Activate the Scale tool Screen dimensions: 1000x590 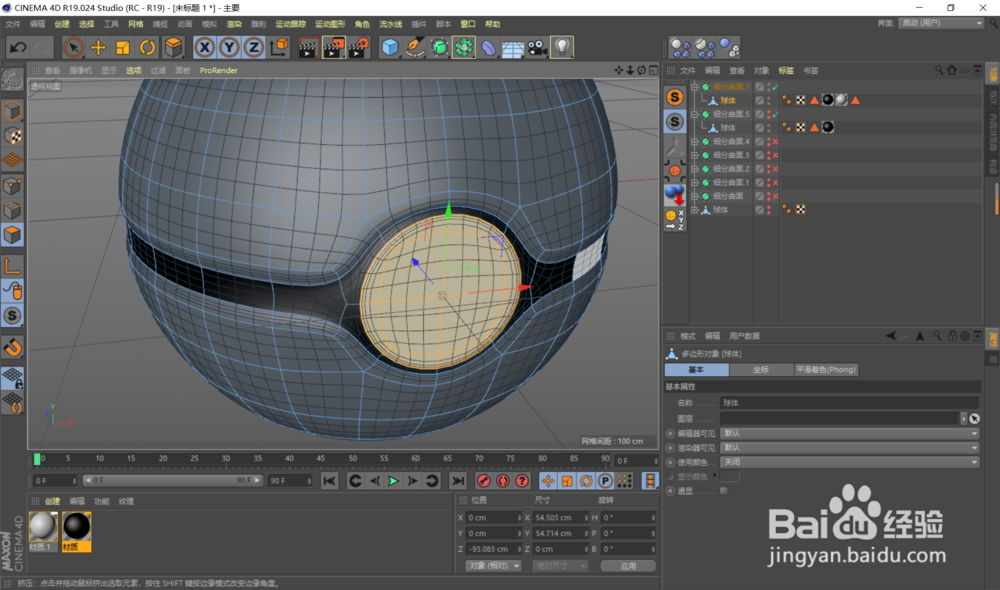(x=123, y=47)
